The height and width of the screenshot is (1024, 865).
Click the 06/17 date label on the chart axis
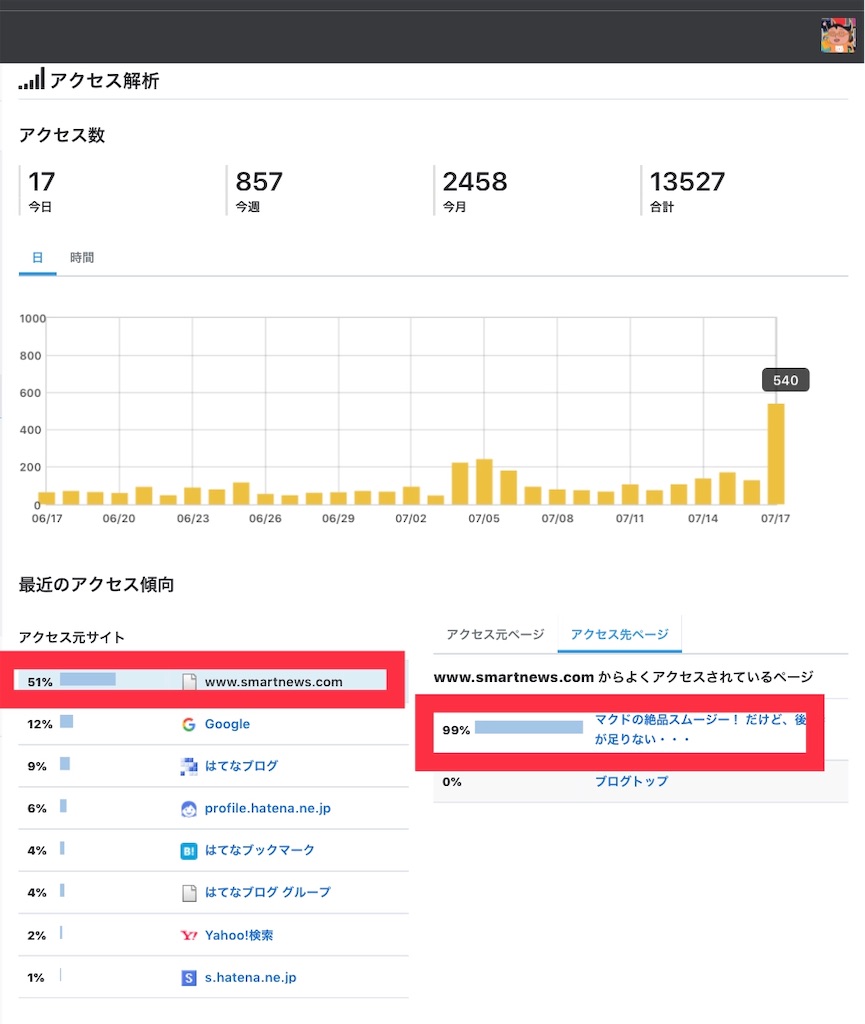coord(47,519)
